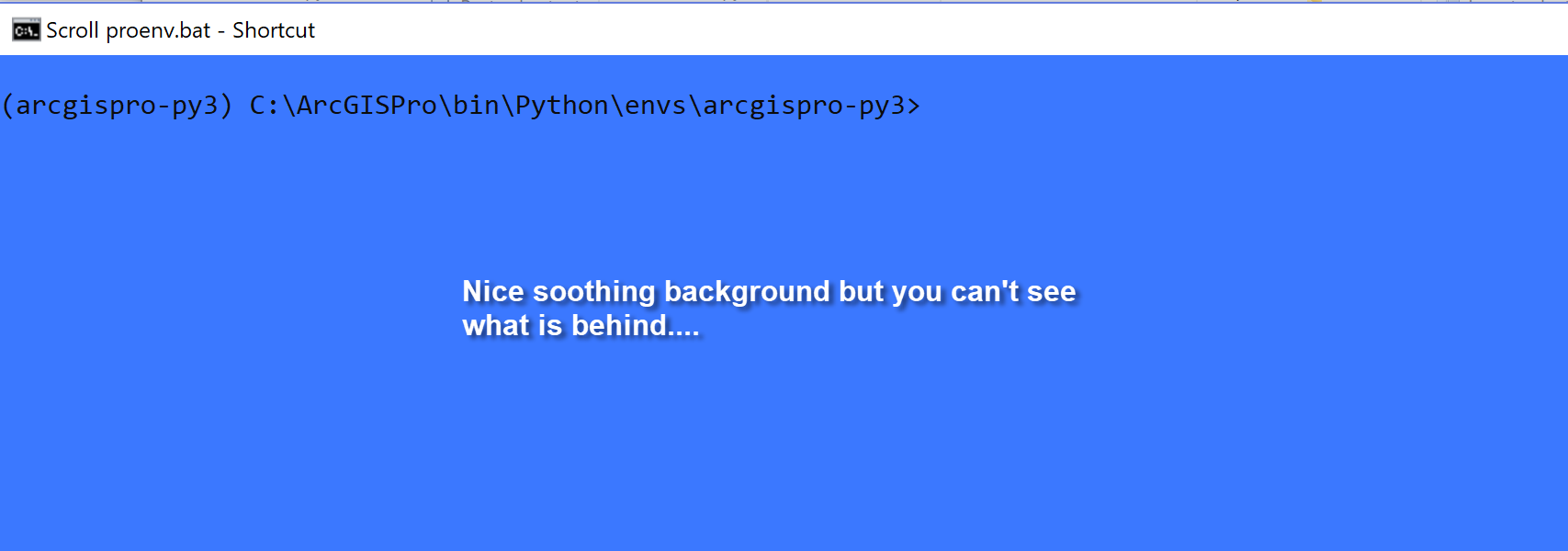Click "proenv.bat" in the window title
The image size is (1568, 551).
click(x=158, y=31)
